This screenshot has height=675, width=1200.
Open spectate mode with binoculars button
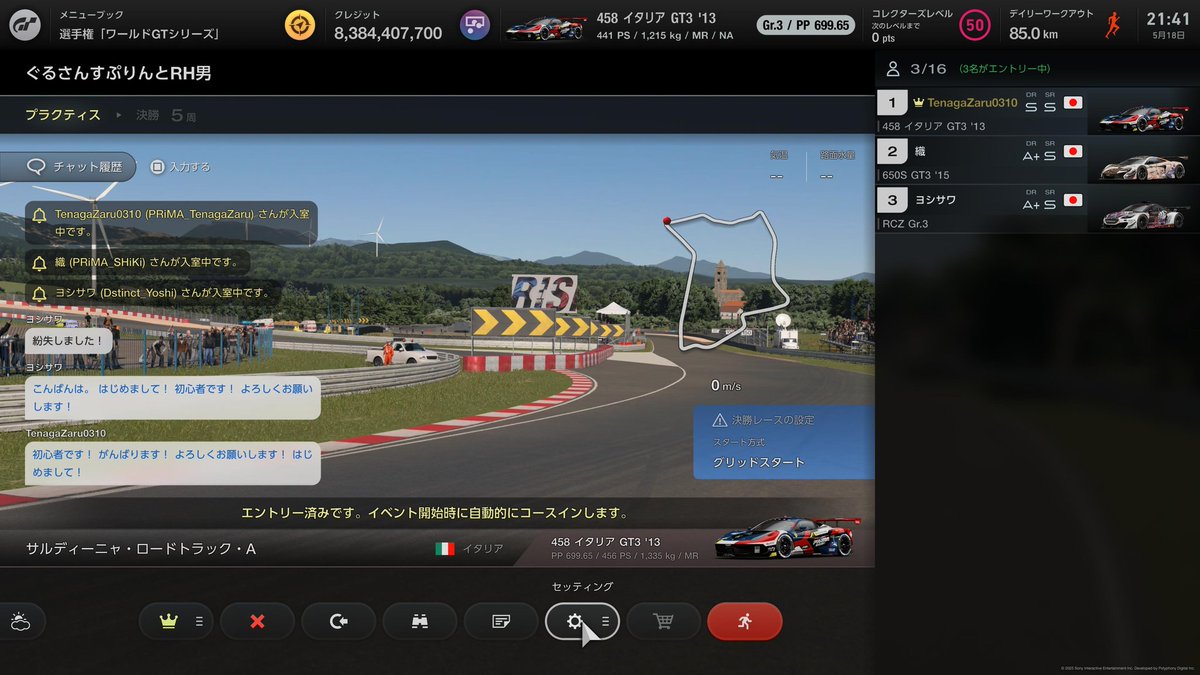[x=420, y=621]
